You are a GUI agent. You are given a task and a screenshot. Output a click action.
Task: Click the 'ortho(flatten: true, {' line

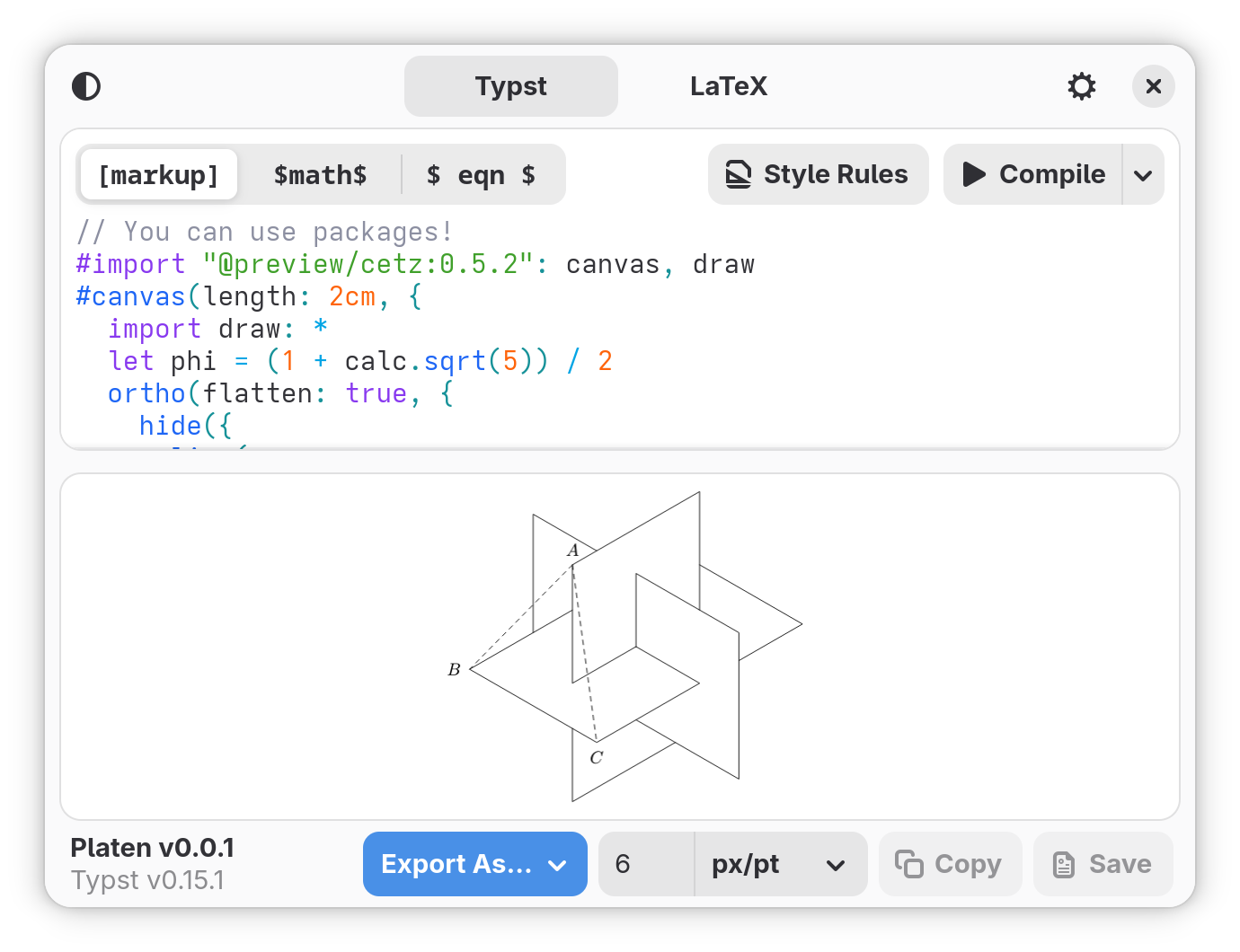pos(280,393)
